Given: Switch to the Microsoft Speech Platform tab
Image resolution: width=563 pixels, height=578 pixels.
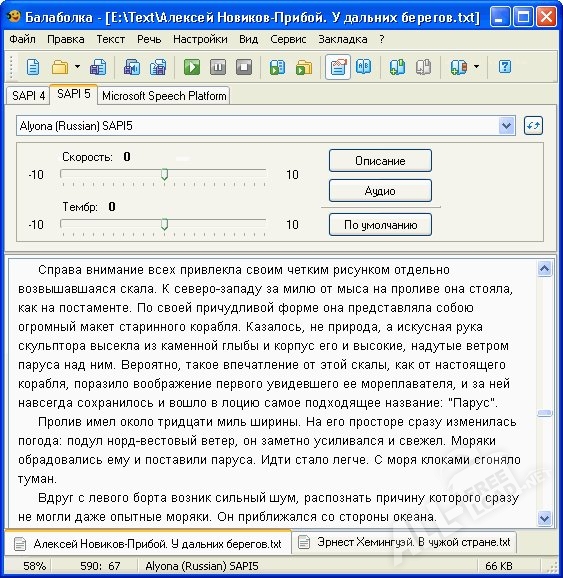Looking at the screenshot, I should tap(164, 96).
